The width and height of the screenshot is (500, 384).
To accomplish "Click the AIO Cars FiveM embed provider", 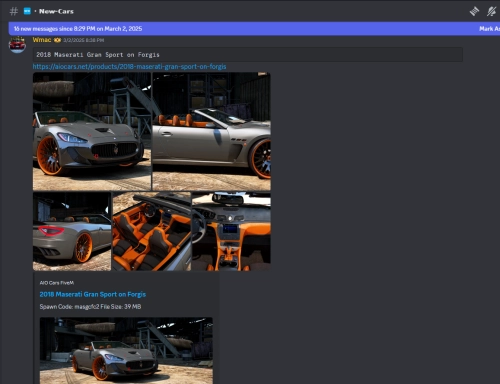I will pyautogui.click(x=57, y=283).
